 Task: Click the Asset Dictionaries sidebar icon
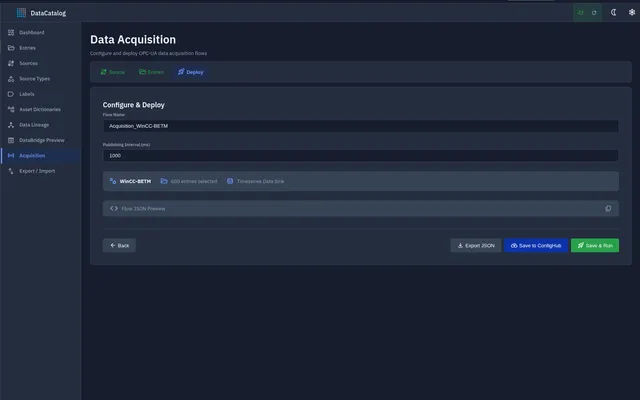click(11, 109)
